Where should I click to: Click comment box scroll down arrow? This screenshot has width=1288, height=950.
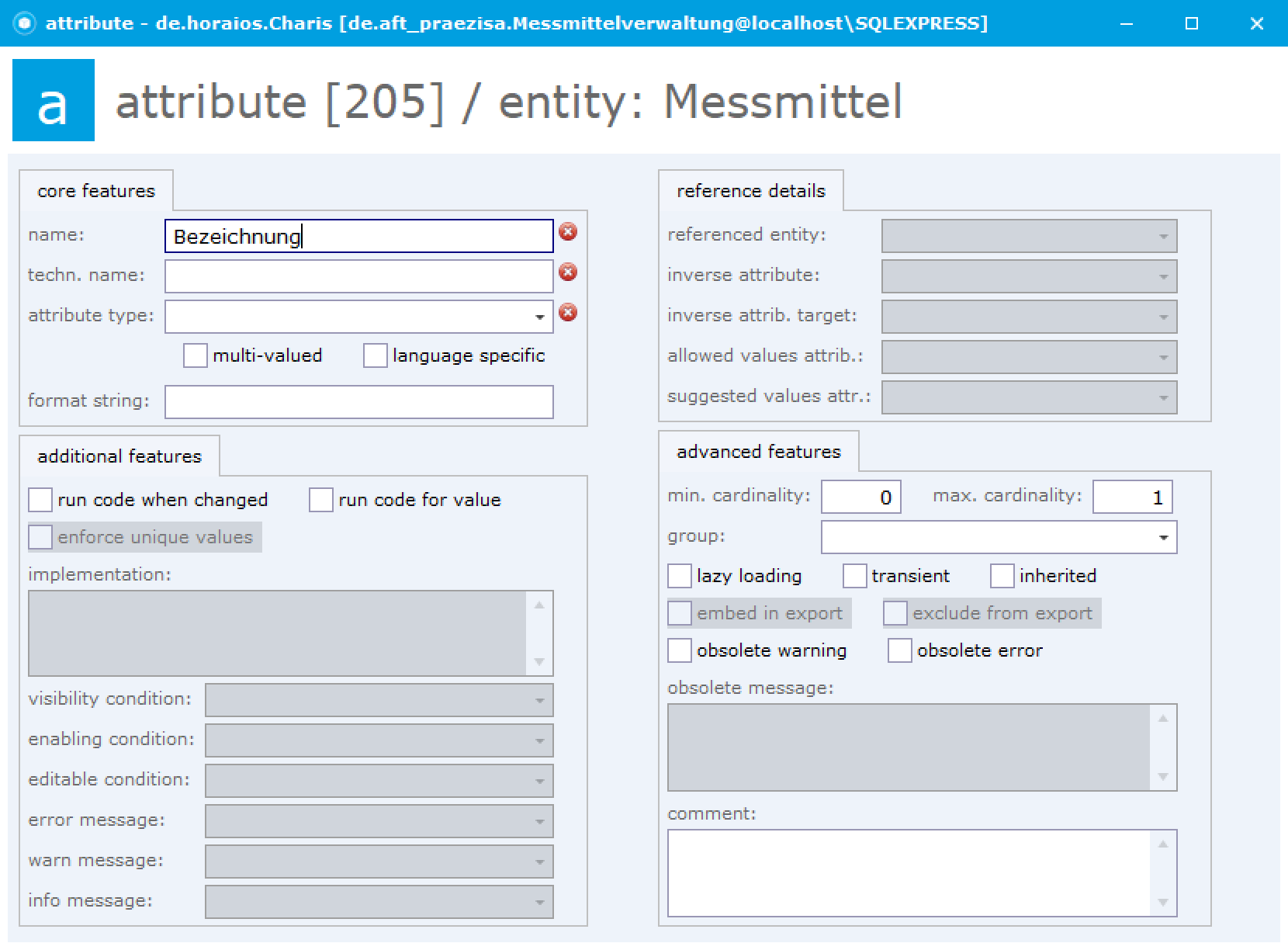(x=1163, y=902)
